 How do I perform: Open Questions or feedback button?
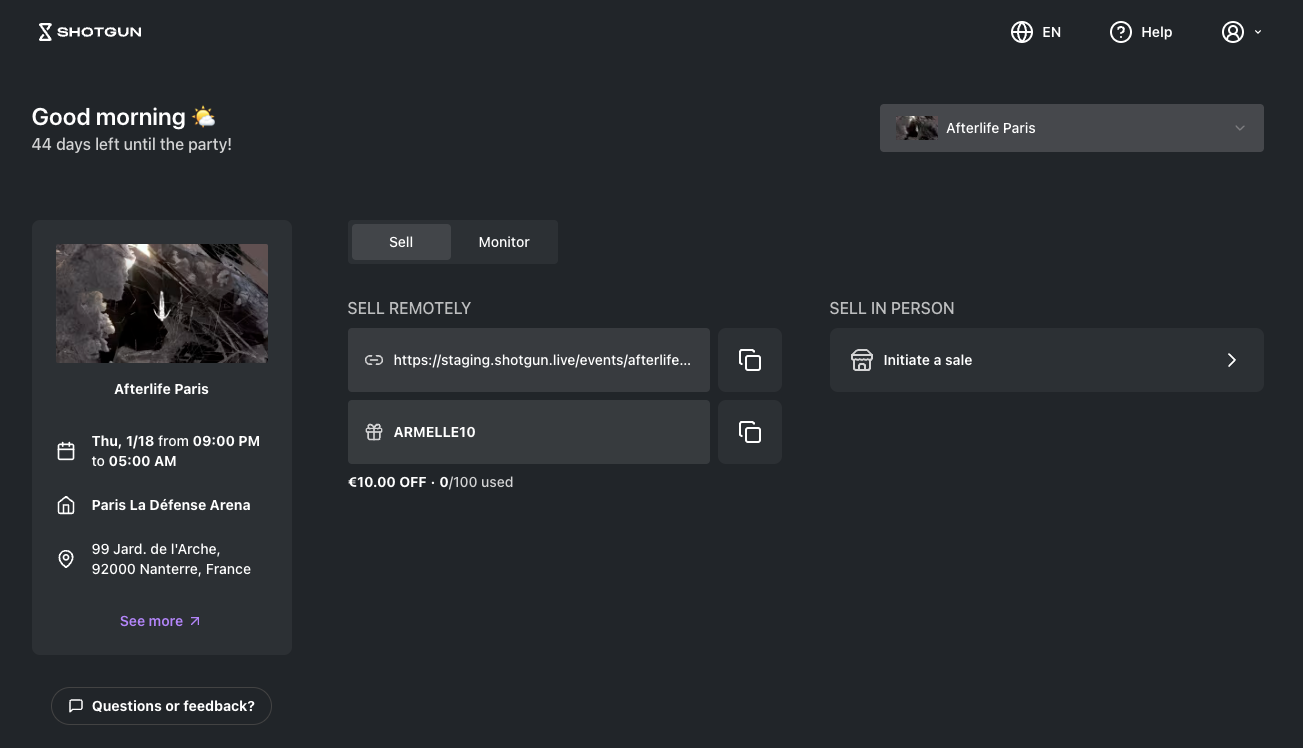click(x=161, y=706)
